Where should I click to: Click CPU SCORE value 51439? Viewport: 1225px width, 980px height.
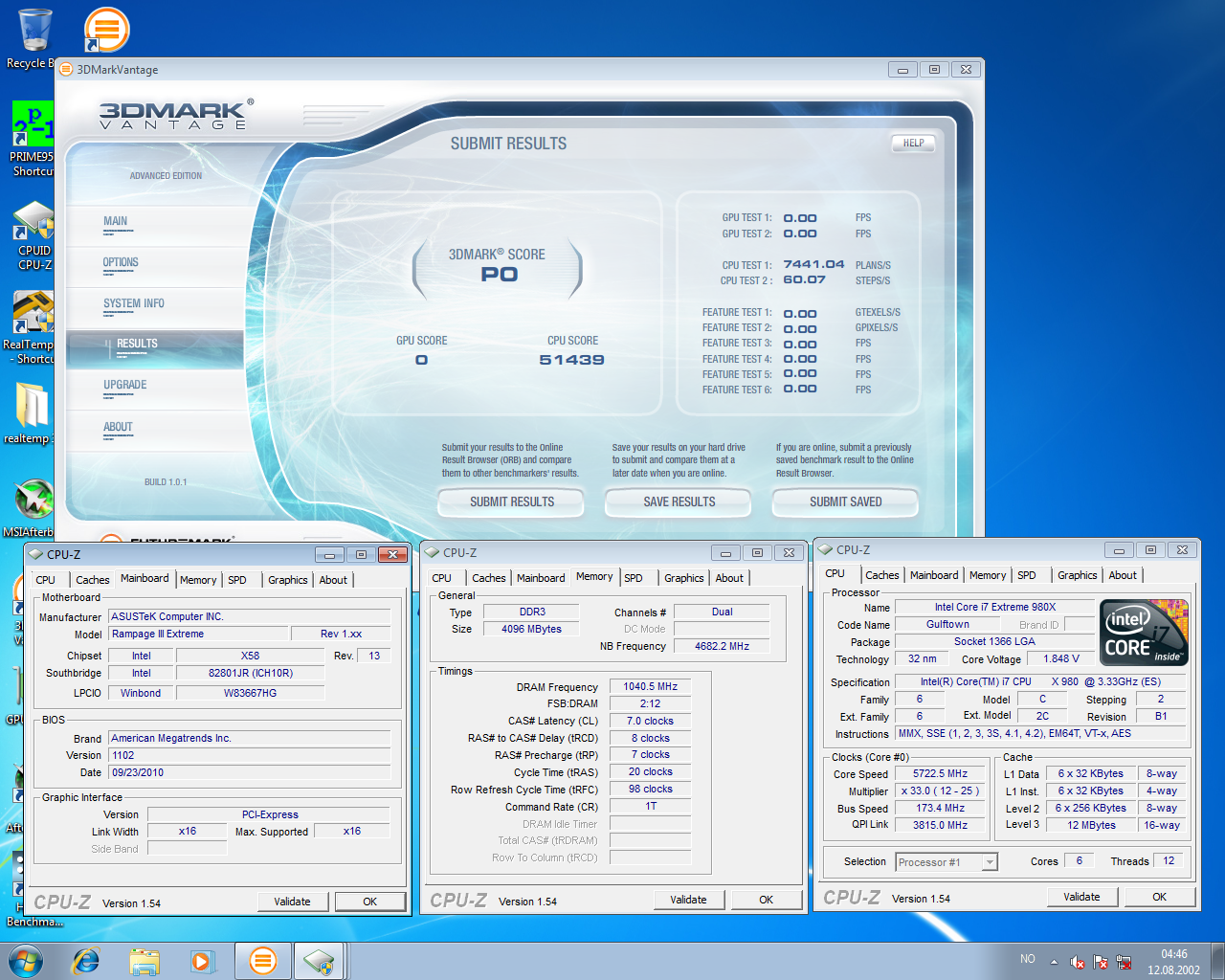(572, 360)
